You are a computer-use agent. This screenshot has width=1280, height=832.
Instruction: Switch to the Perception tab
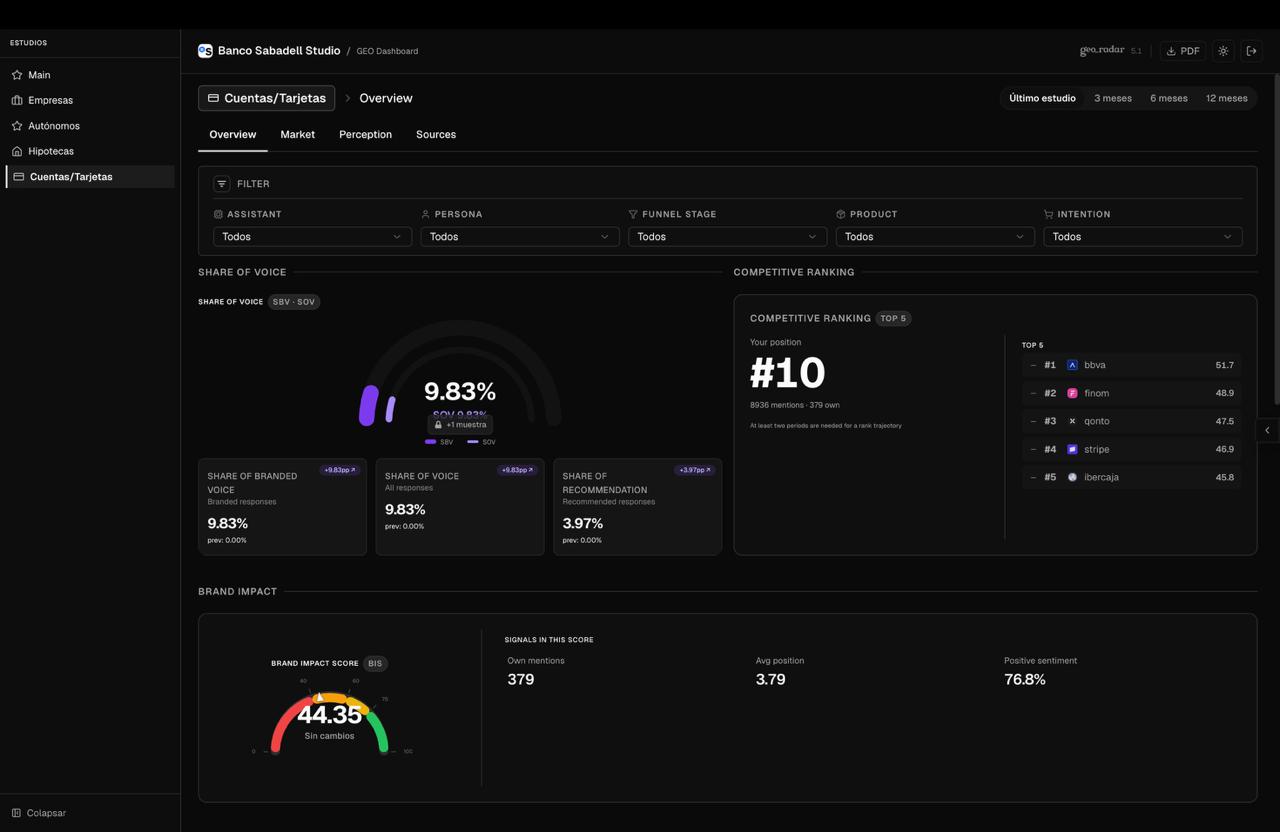click(365, 134)
